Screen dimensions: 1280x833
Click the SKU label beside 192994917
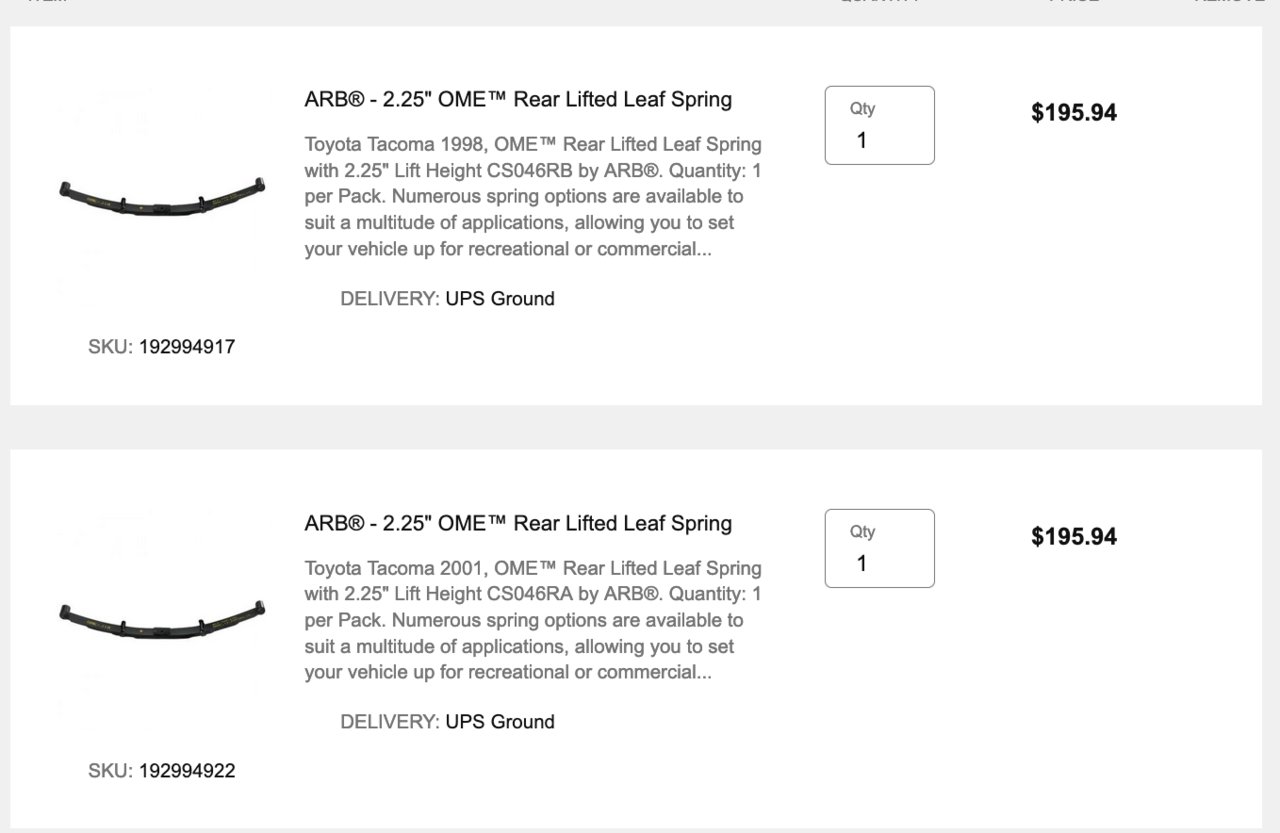pyautogui.click(x=110, y=347)
